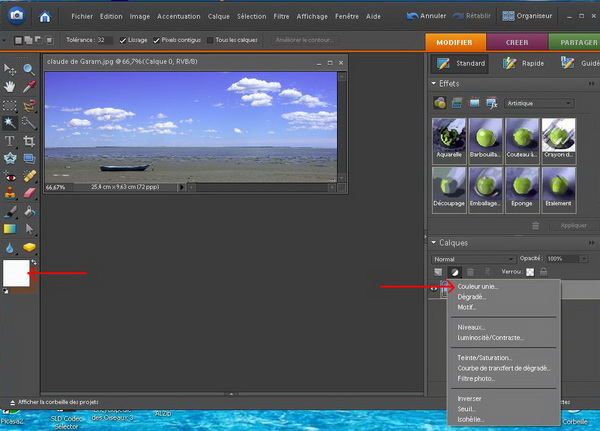The image size is (600, 431).
Task: Toggle lock transparent pixels checkerboard icon
Action: [x=530, y=272]
